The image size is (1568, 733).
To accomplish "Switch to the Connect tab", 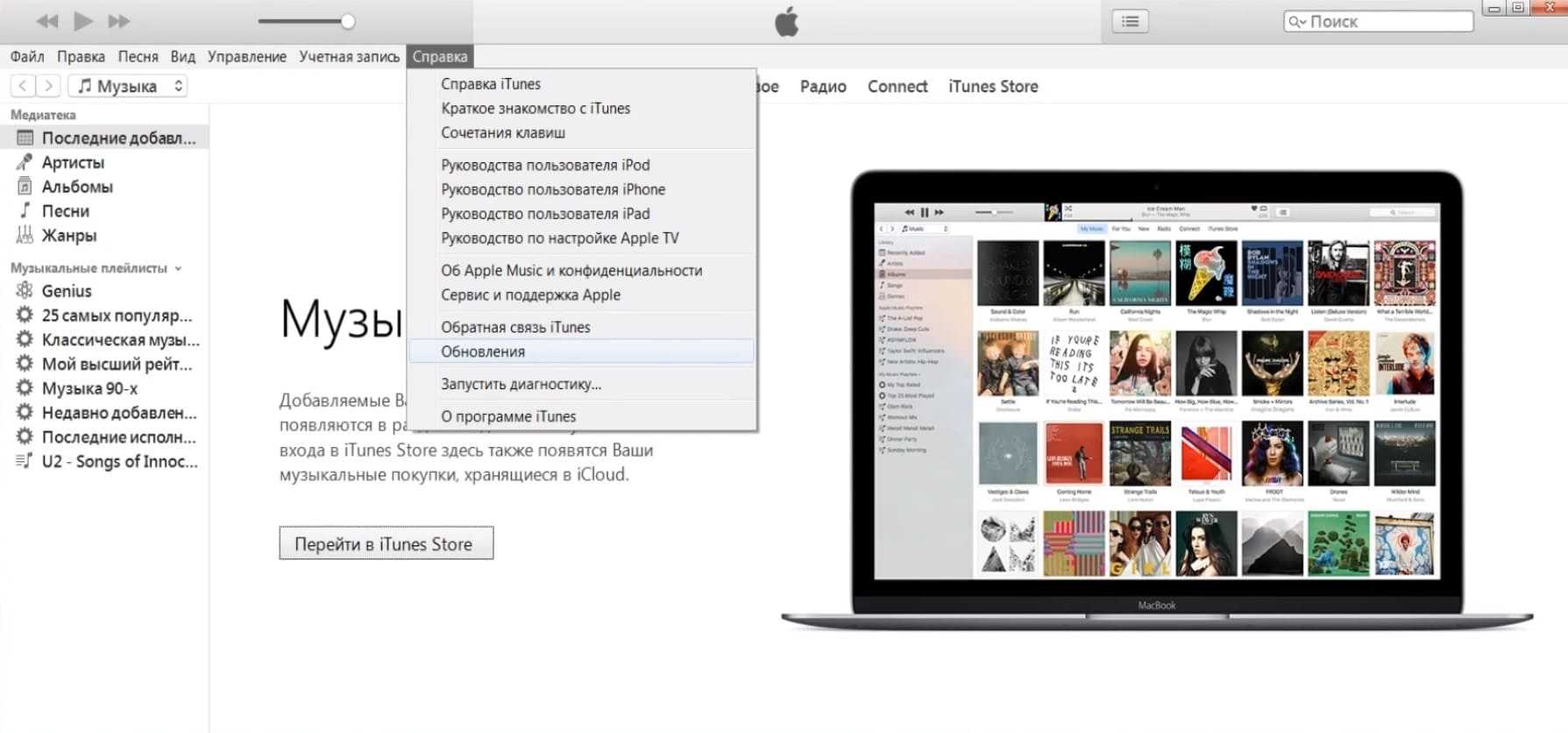I will tap(898, 86).
